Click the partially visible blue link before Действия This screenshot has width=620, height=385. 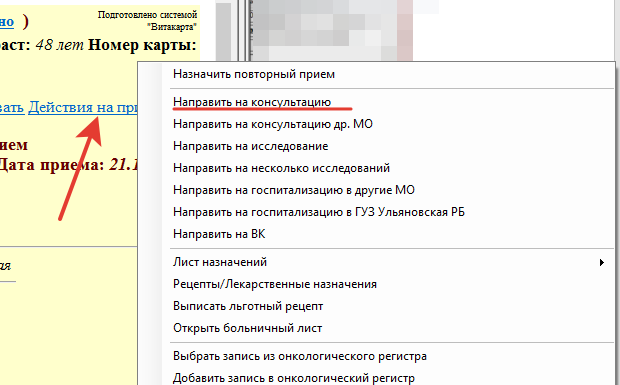coord(12,107)
